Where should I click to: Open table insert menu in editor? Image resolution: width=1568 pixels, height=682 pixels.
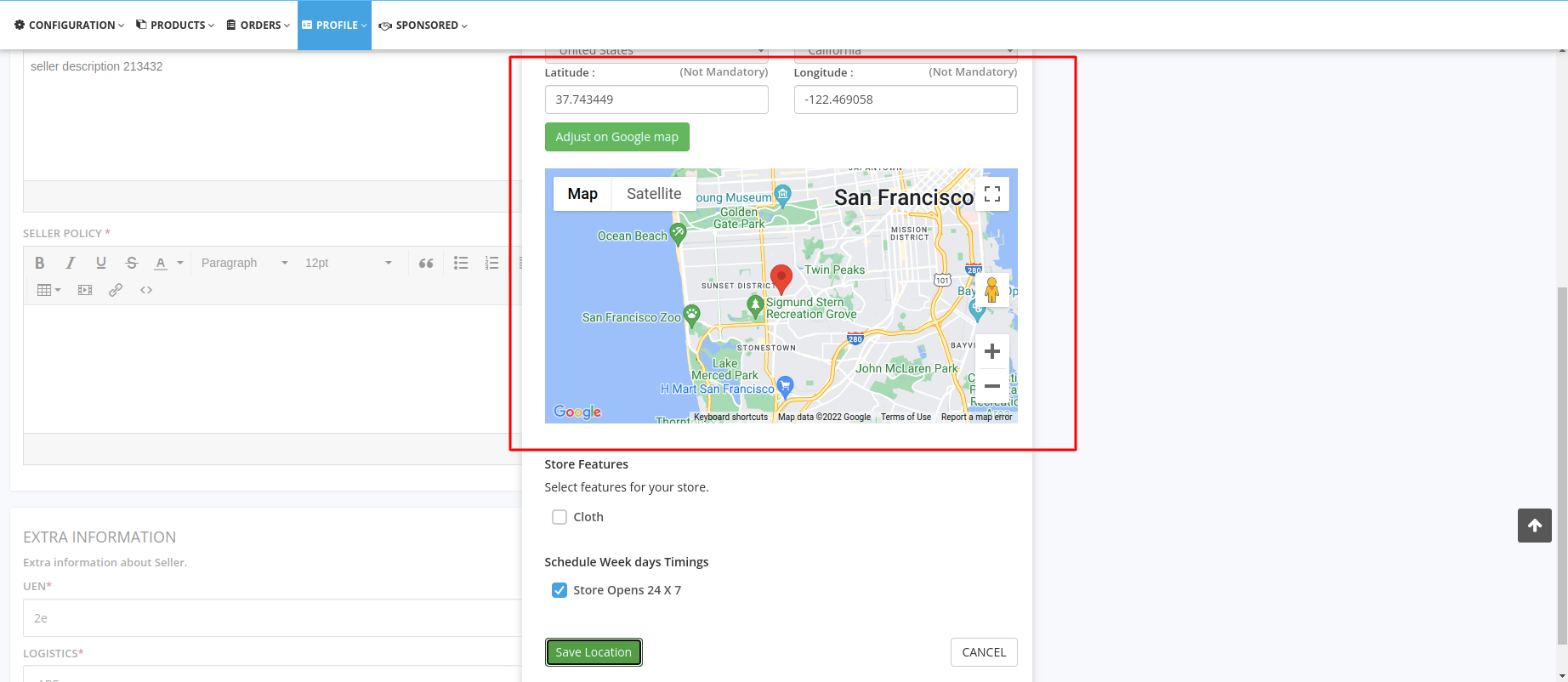[x=48, y=290]
